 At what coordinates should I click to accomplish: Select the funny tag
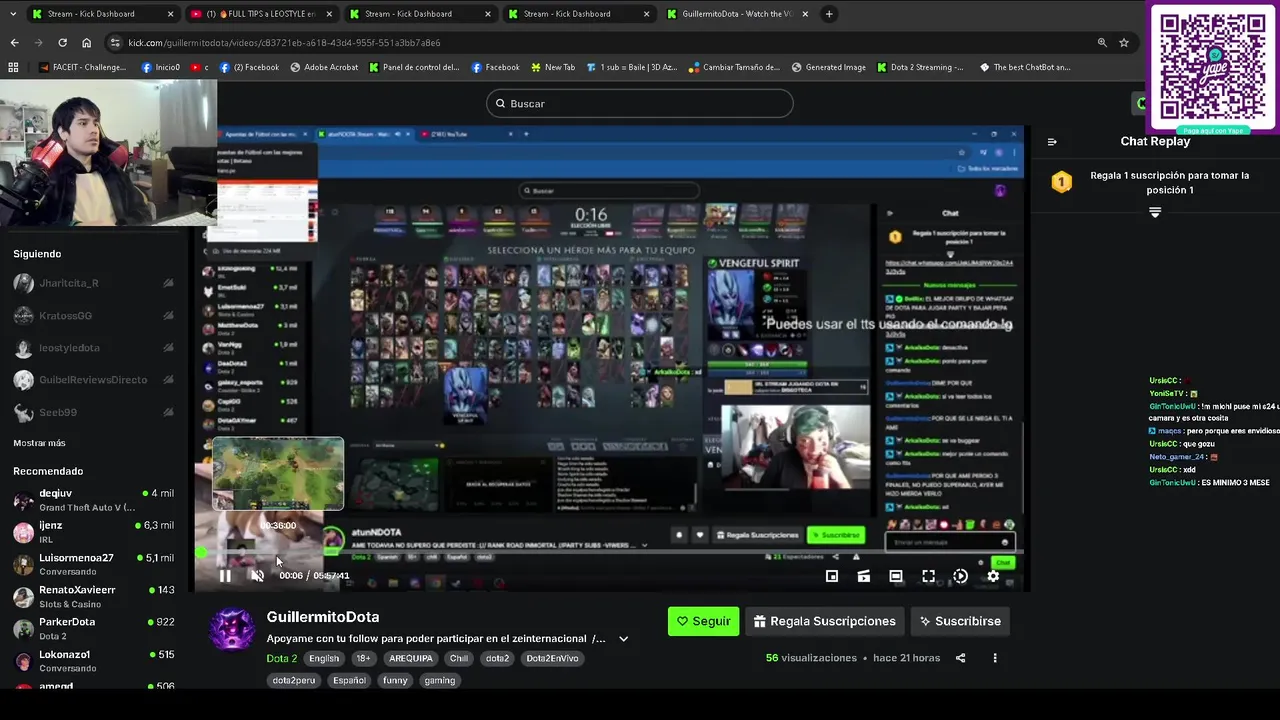pyautogui.click(x=395, y=680)
